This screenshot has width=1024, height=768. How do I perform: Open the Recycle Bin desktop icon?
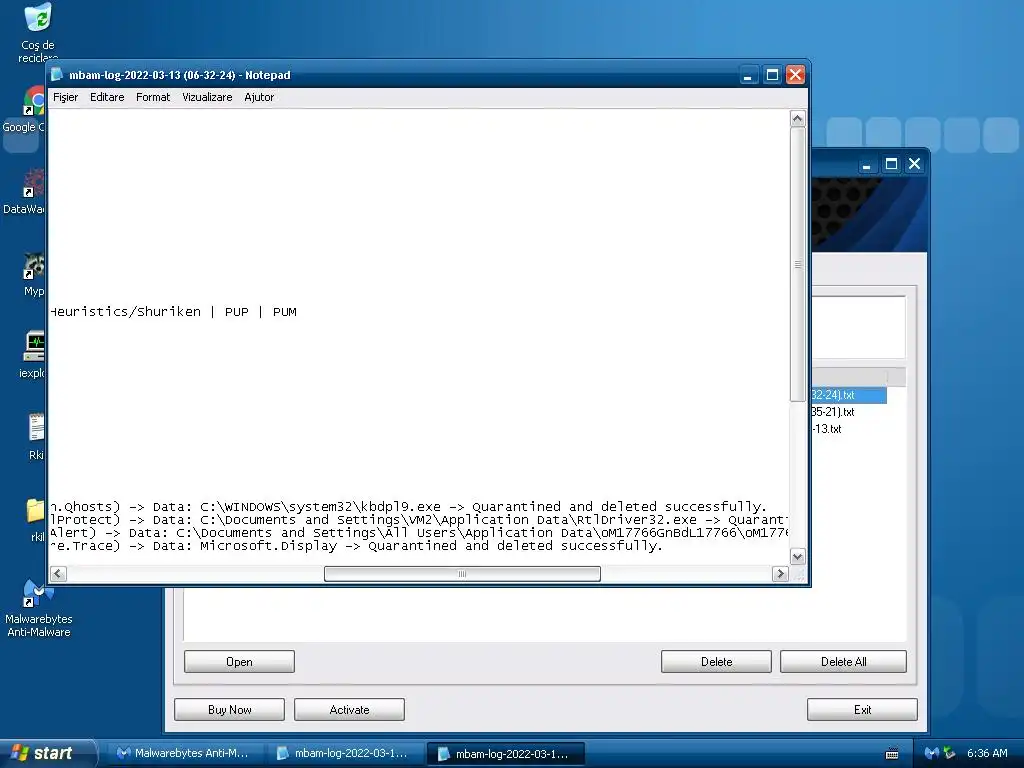click(x=37, y=33)
